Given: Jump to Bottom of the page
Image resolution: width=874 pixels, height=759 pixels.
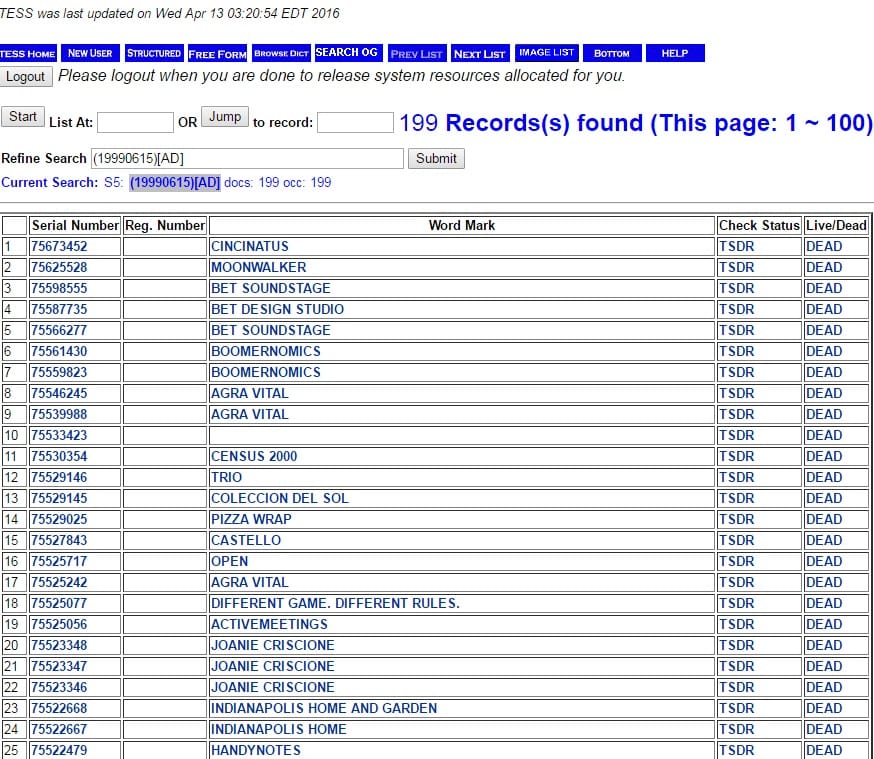Looking at the screenshot, I should [611, 53].
